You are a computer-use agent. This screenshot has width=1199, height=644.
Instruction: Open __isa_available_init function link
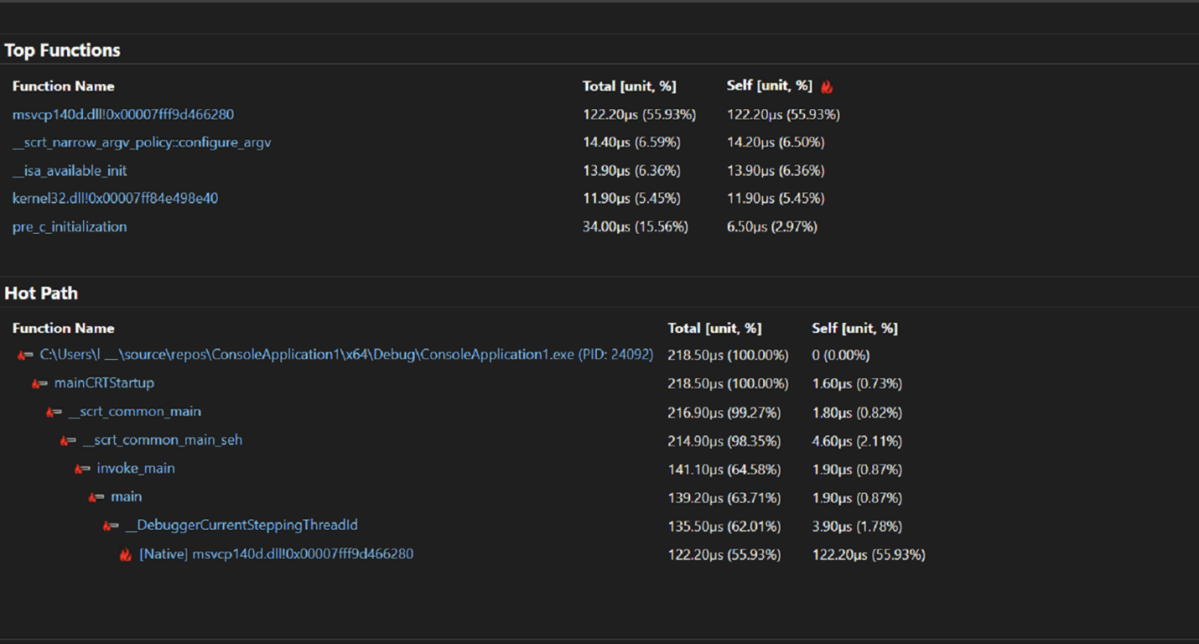pyautogui.click(x=70, y=171)
